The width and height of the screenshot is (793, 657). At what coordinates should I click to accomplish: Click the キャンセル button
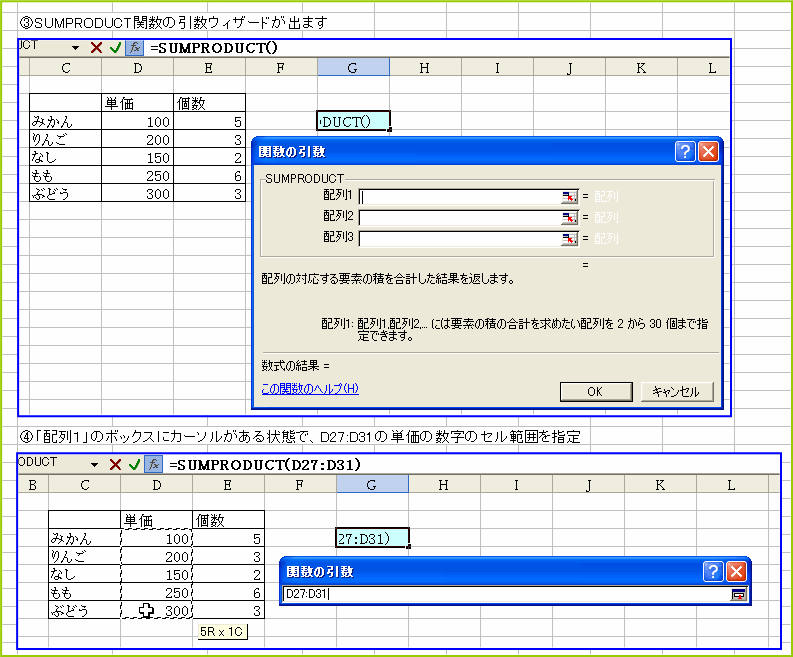click(x=677, y=391)
